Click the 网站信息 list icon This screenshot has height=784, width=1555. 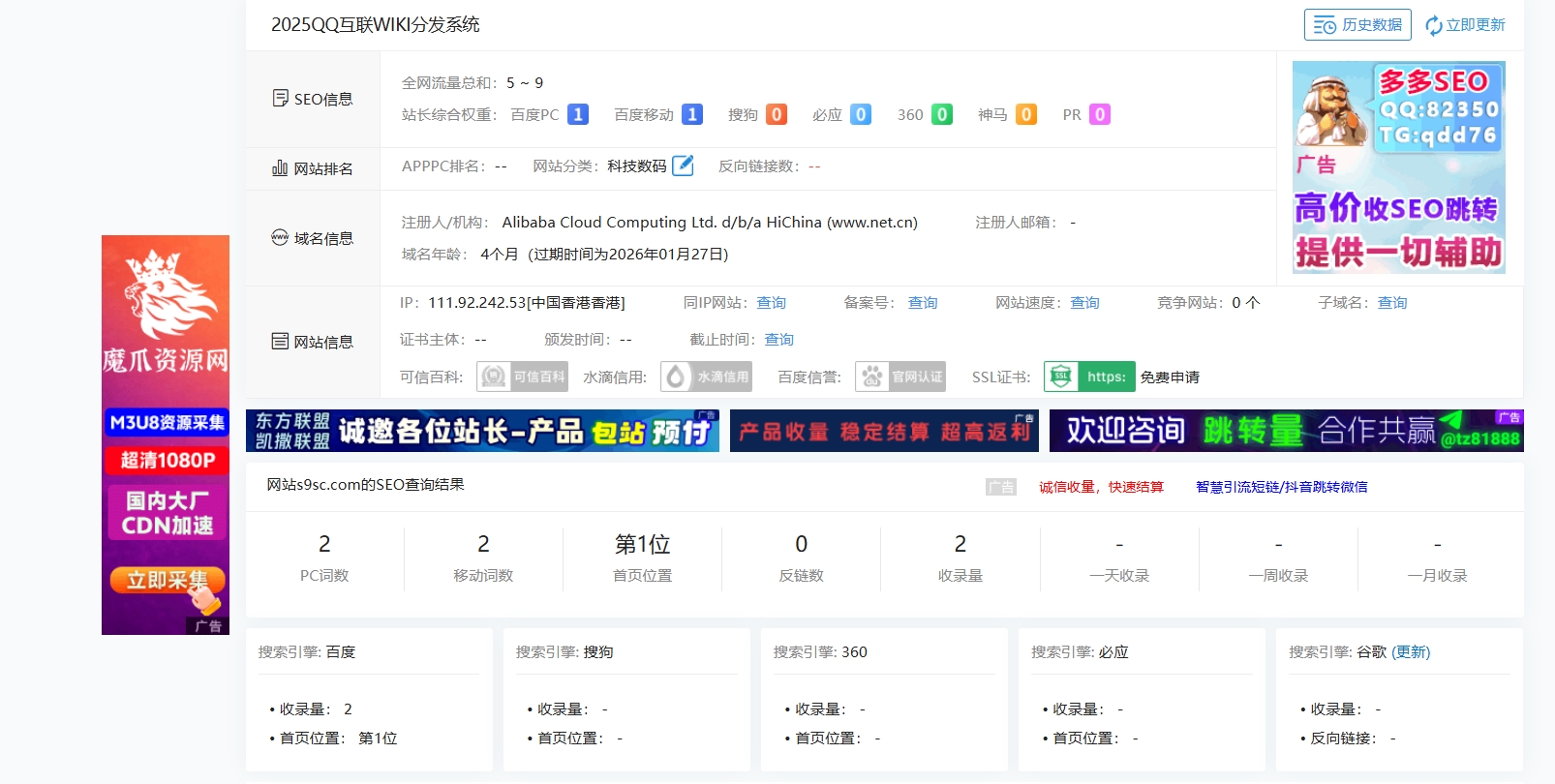coord(280,342)
